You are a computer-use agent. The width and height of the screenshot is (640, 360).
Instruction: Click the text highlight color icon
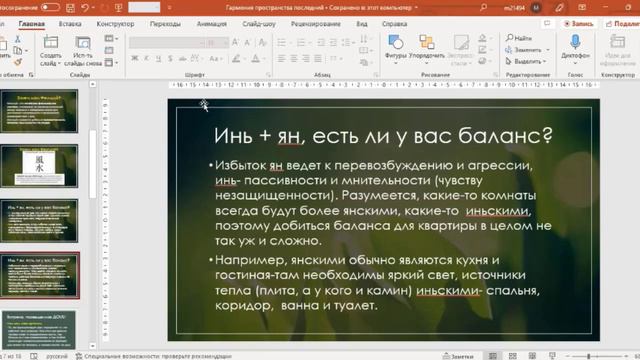(236, 59)
